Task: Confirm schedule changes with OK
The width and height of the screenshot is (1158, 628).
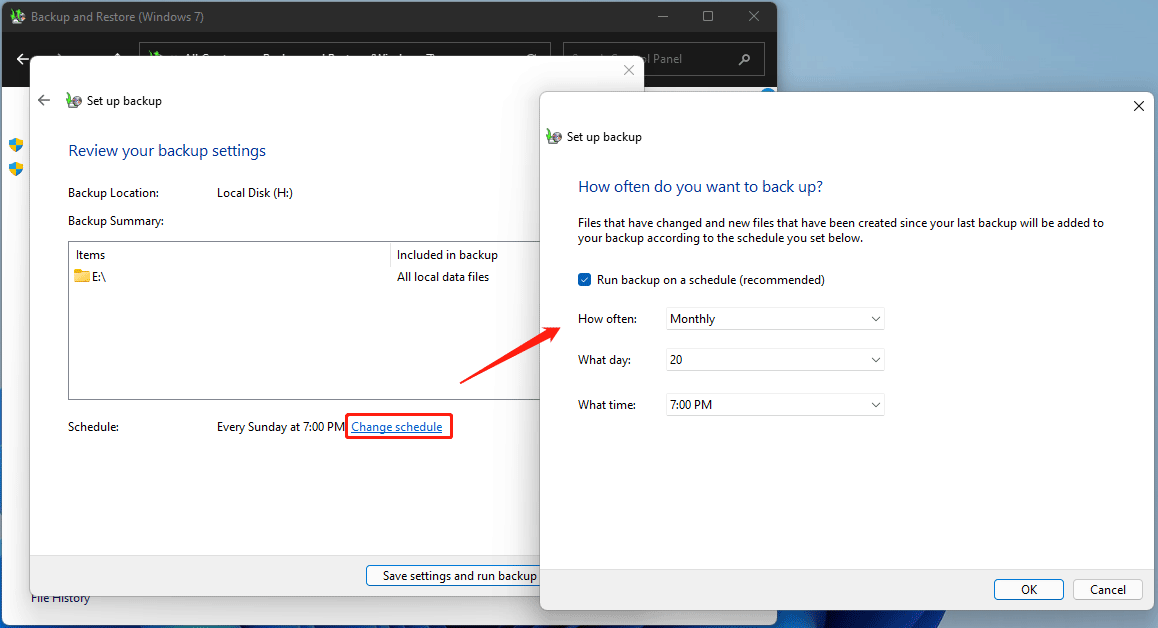Action: point(1028,589)
